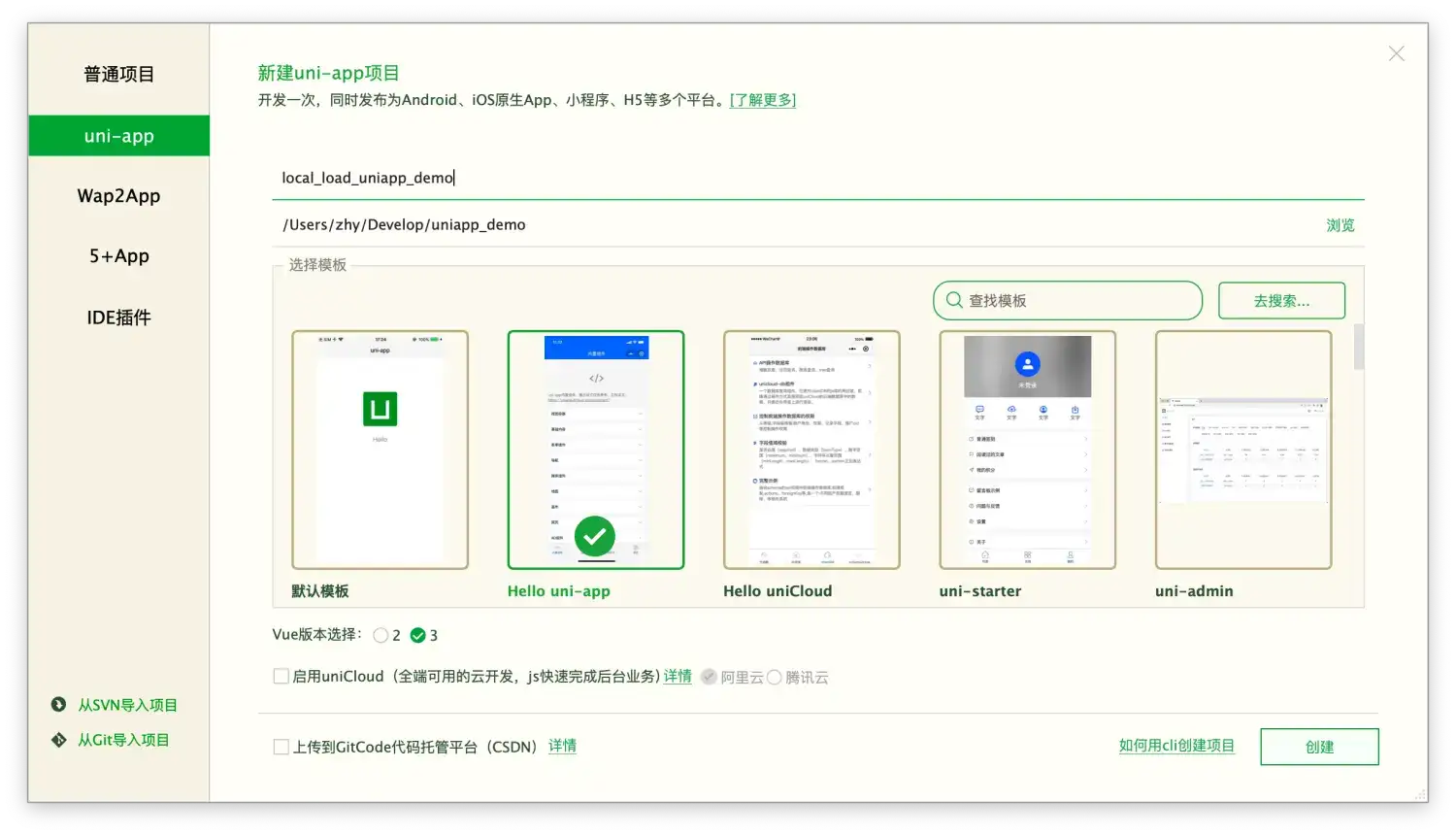Check 上传到GitCode代码托管平台 checkbox
This screenshot has height=835, width=1456.
[x=281, y=747]
